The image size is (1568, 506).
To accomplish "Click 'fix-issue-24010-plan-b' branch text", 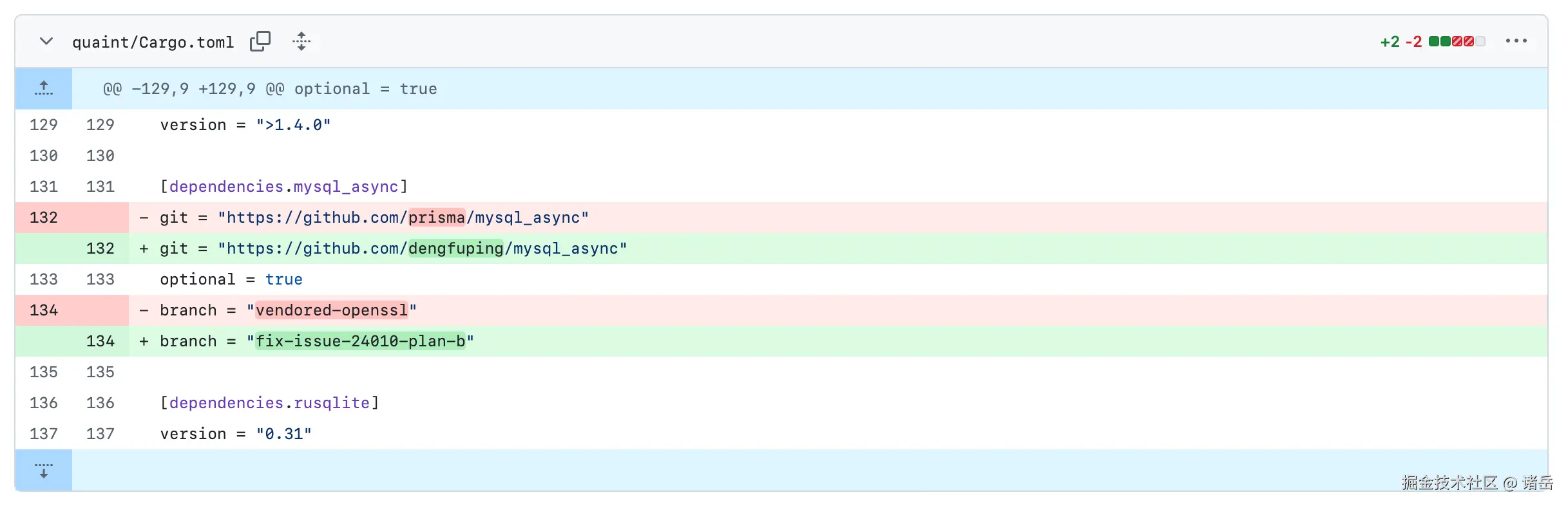I will 360,341.
